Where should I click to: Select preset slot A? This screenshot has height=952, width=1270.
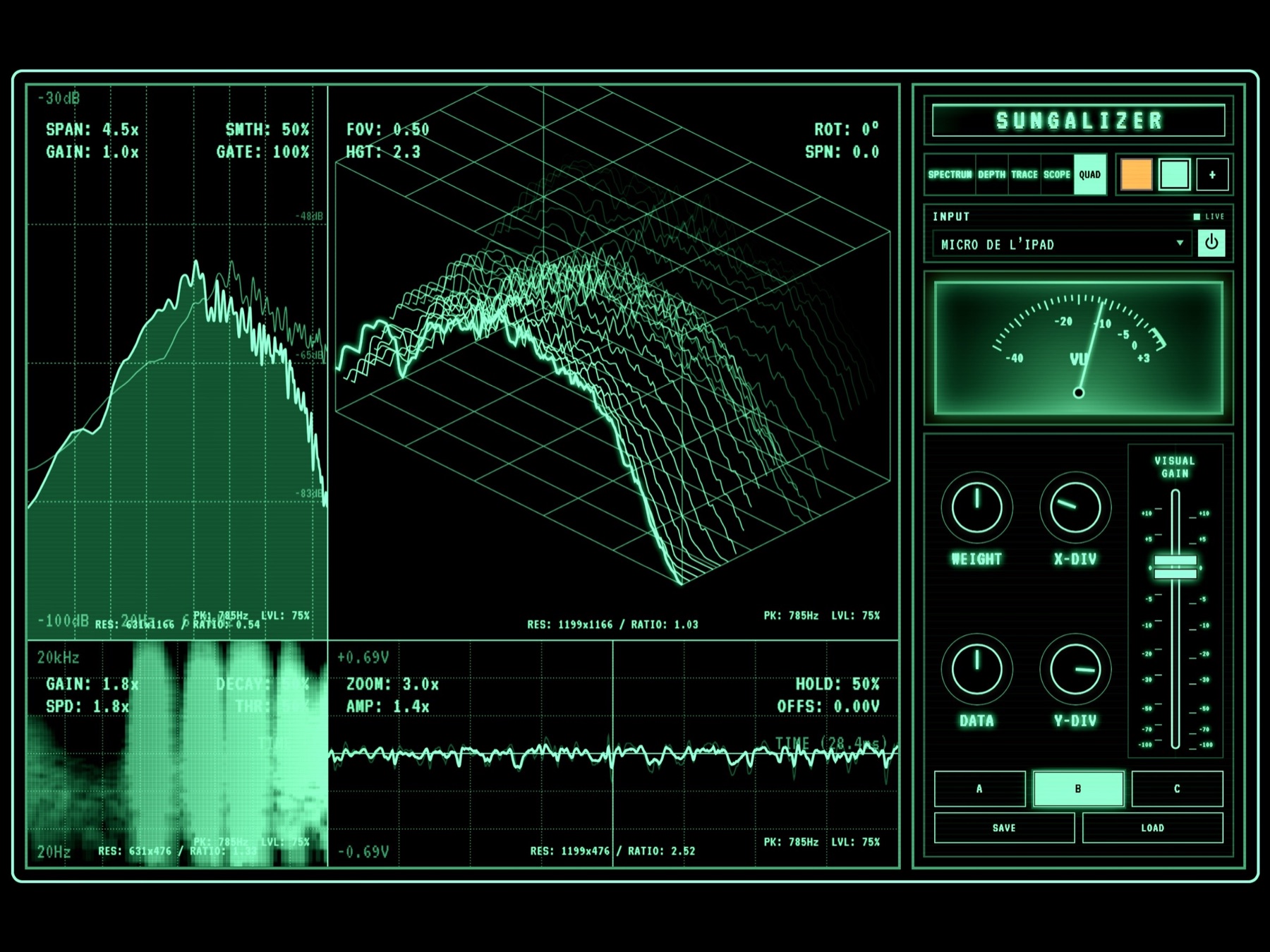(x=979, y=788)
